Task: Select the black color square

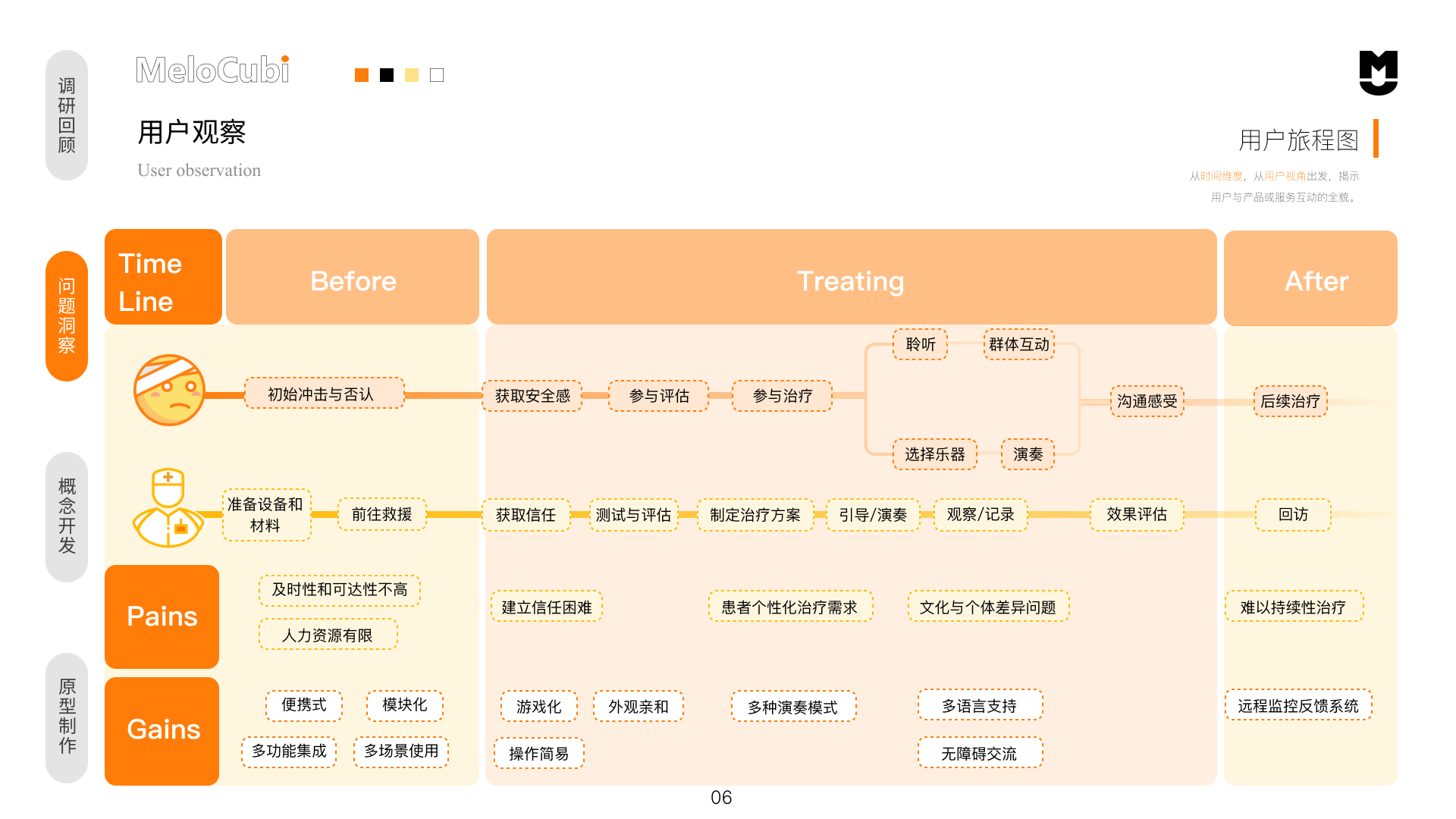Action: pyautogui.click(x=387, y=75)
